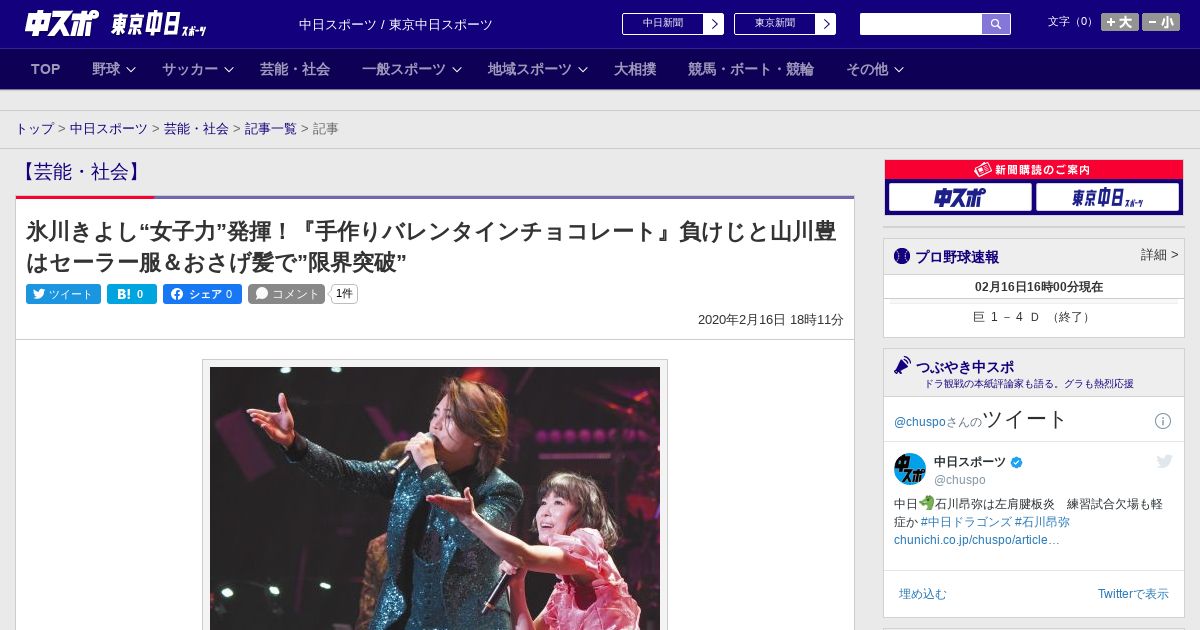Open the article concert photo
The height and width of the screenshot is (630, 1200).
(435, 498)
